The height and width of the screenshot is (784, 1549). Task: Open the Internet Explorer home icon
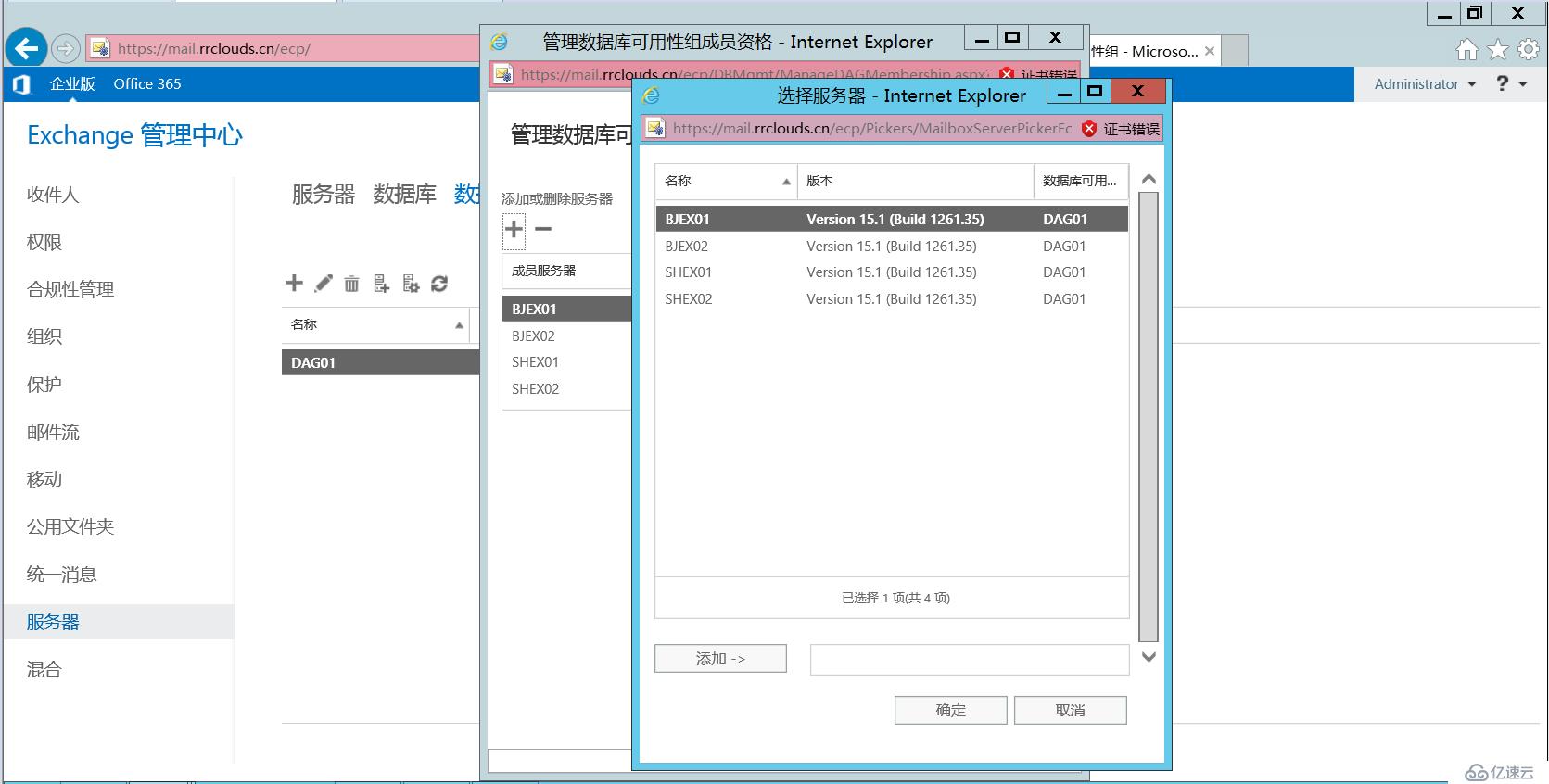tap(1466, 50)
